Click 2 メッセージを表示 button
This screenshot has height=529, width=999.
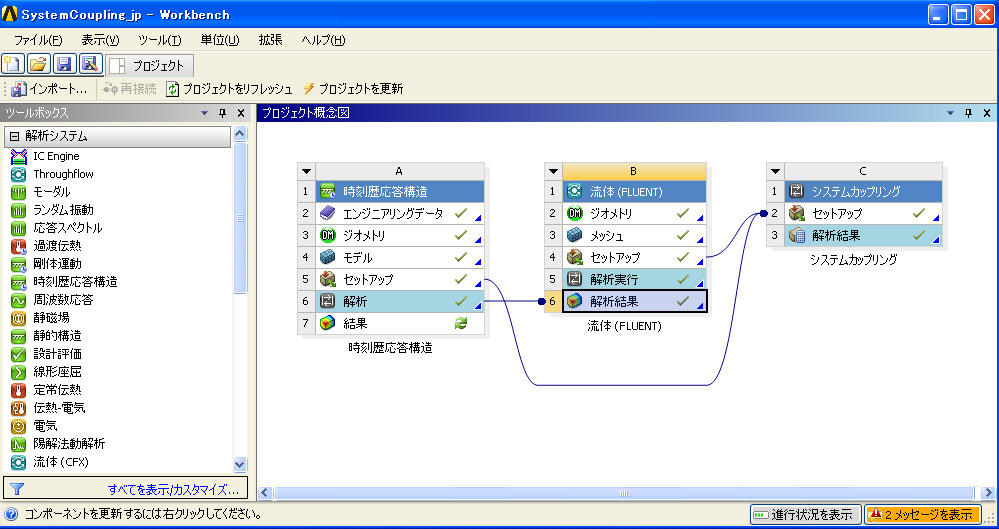[x=923, y=514]
